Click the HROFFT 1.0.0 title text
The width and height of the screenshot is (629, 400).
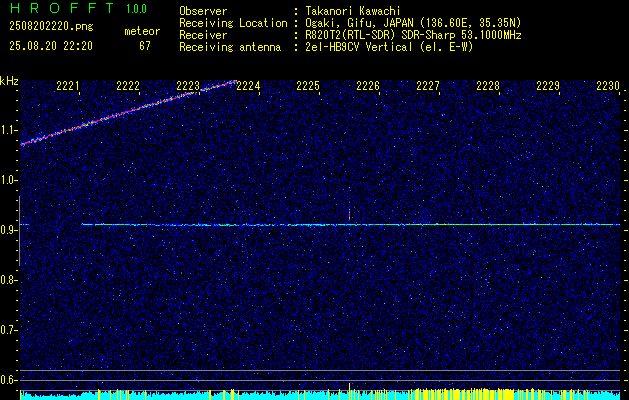(78, 8)
